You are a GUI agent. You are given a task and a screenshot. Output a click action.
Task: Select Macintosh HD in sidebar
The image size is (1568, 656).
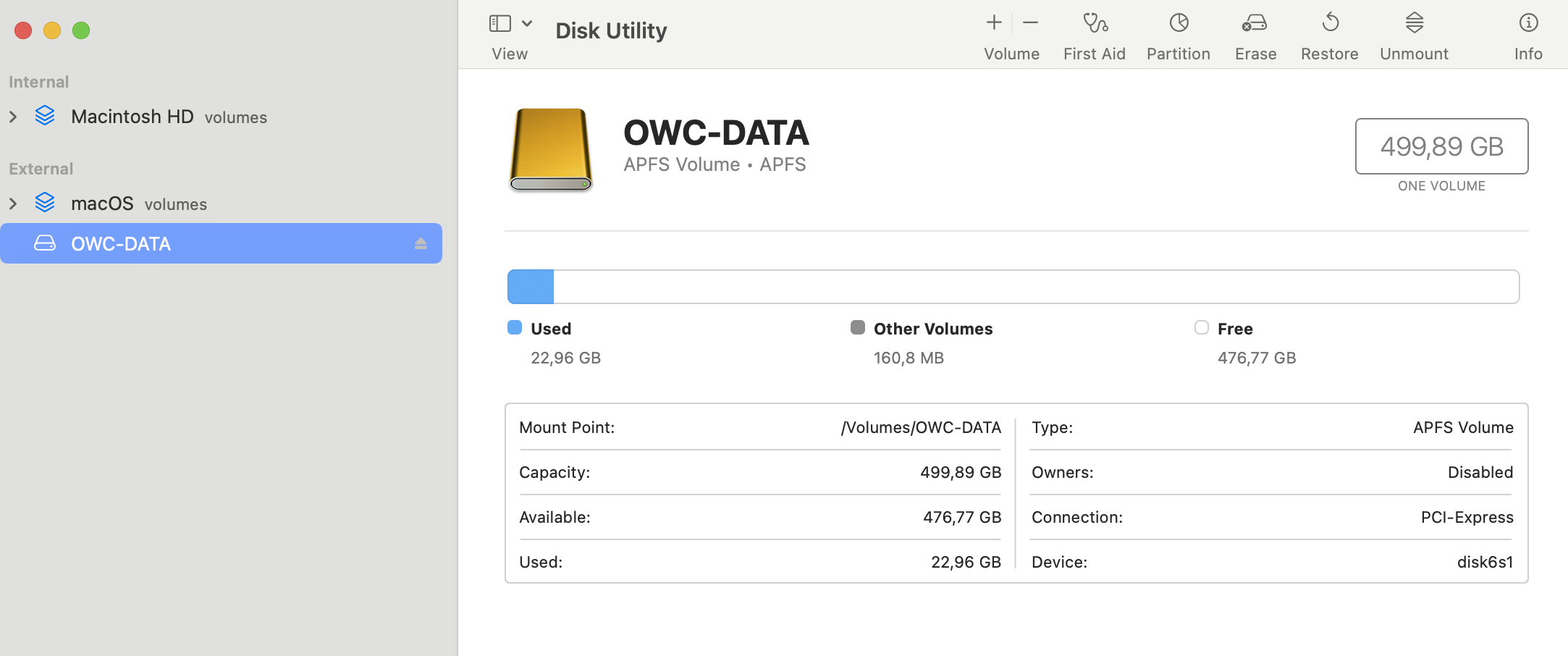pyautogui.click(x=132, y=117)
